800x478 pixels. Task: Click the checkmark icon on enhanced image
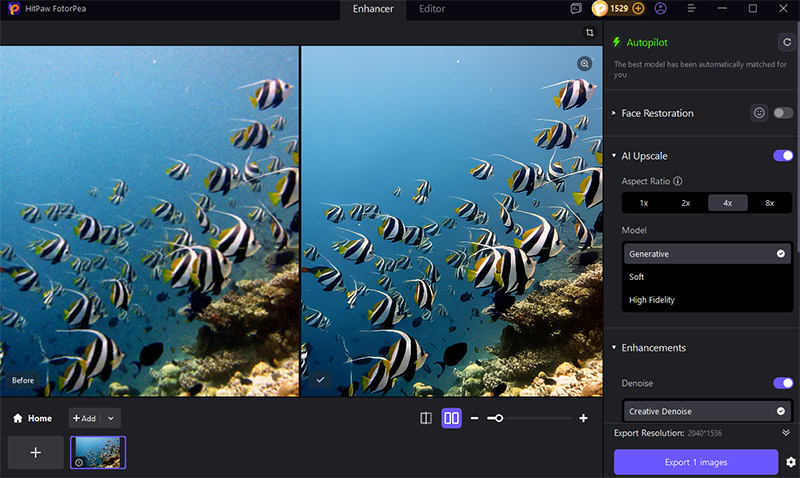tap(320, 380)
